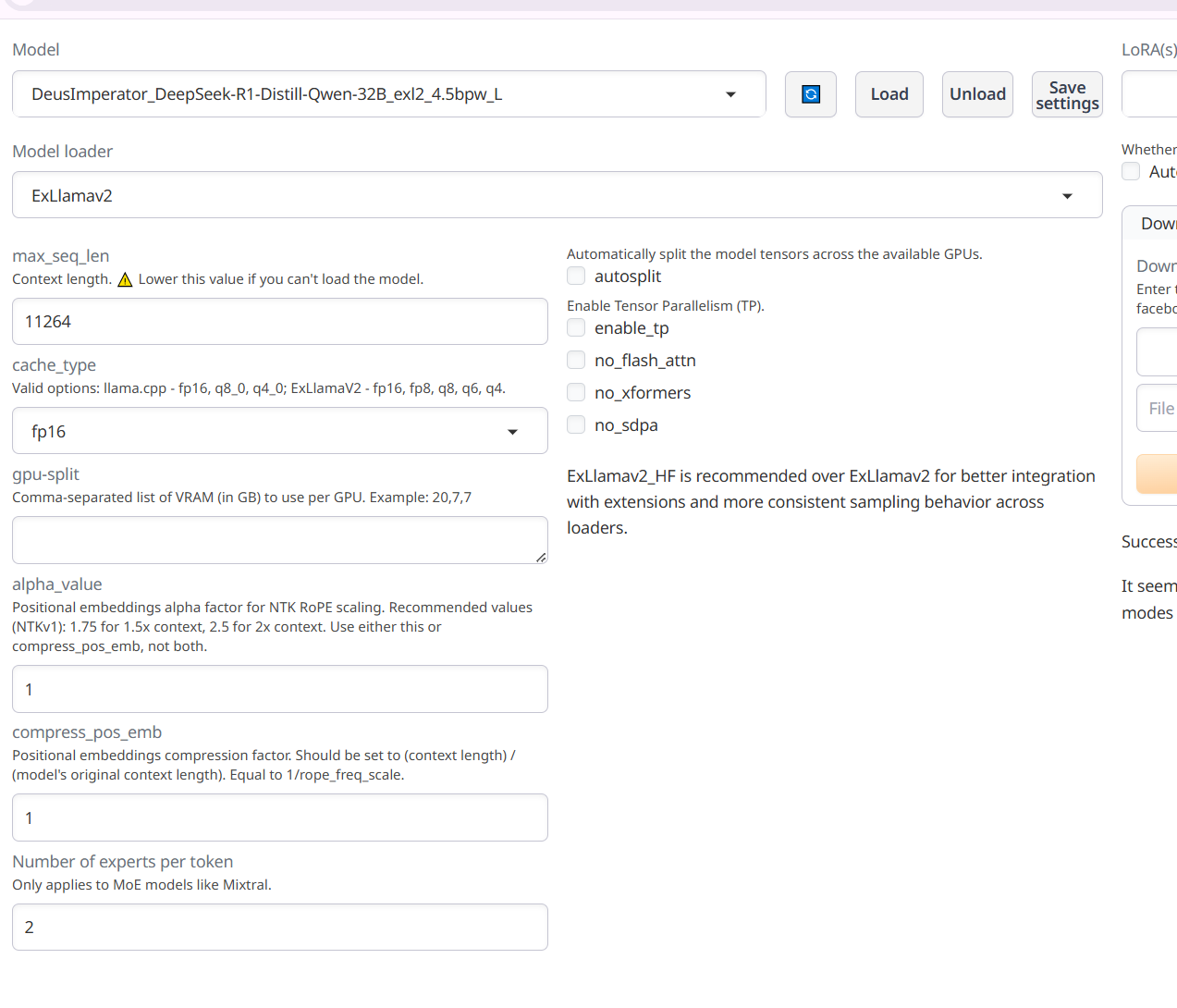Click the blue refresh models icon
1177x1008 pixels.
tap(811, 94)
